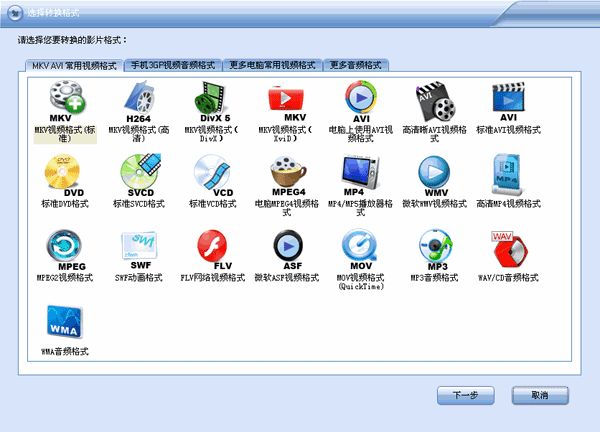Click the app logo in title bar

(x=15, y=14)
